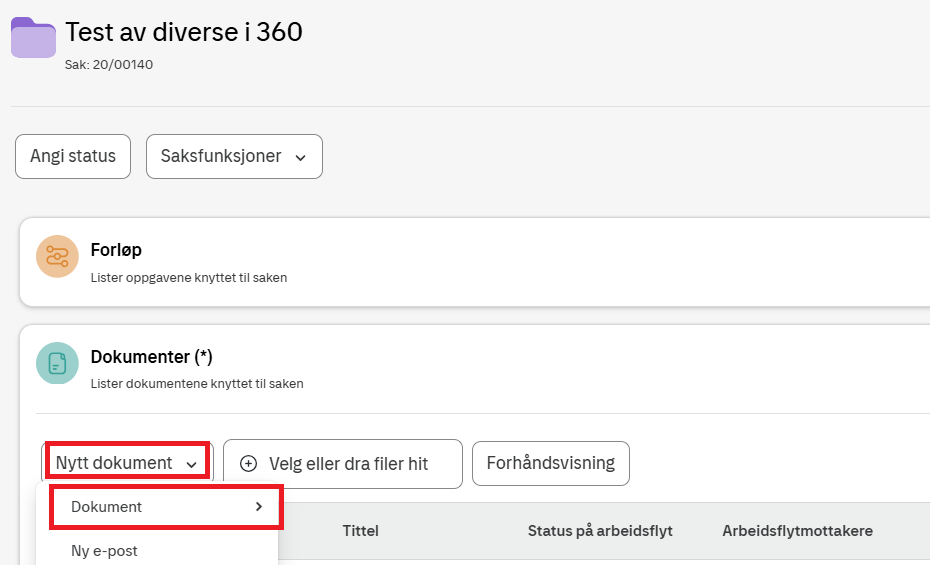The image size is (930, 565).
Task: Click the plus circle upload icon
Action: pyautogui.click(x=249, y=464)
